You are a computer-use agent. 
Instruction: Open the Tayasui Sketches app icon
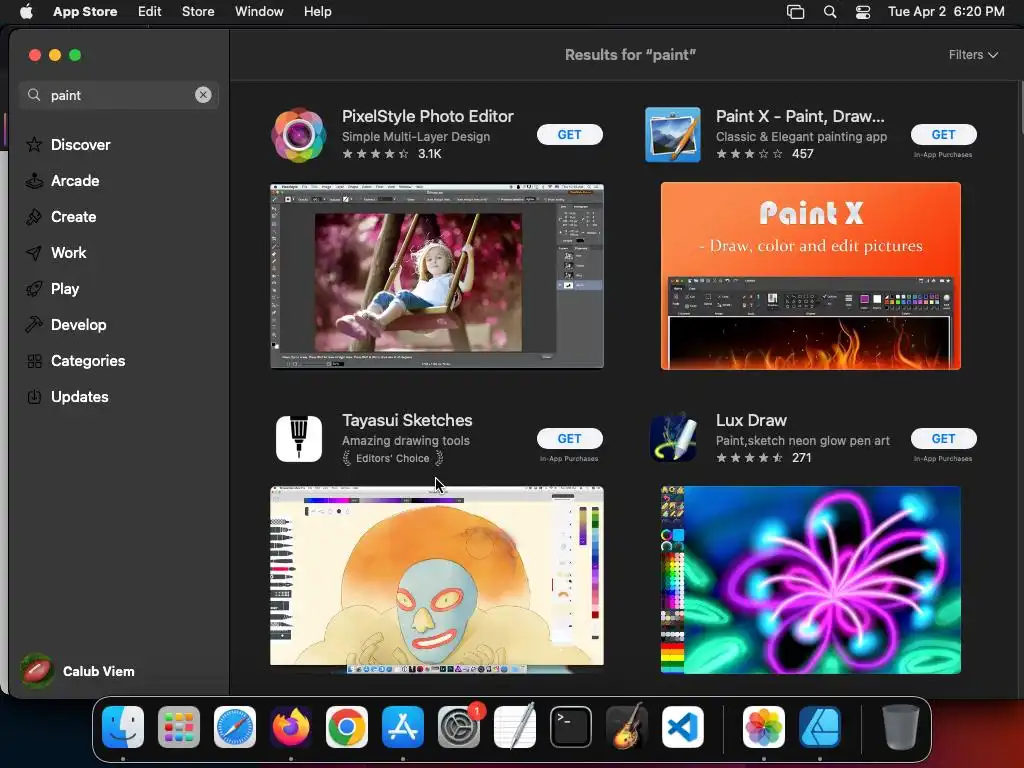298,439
